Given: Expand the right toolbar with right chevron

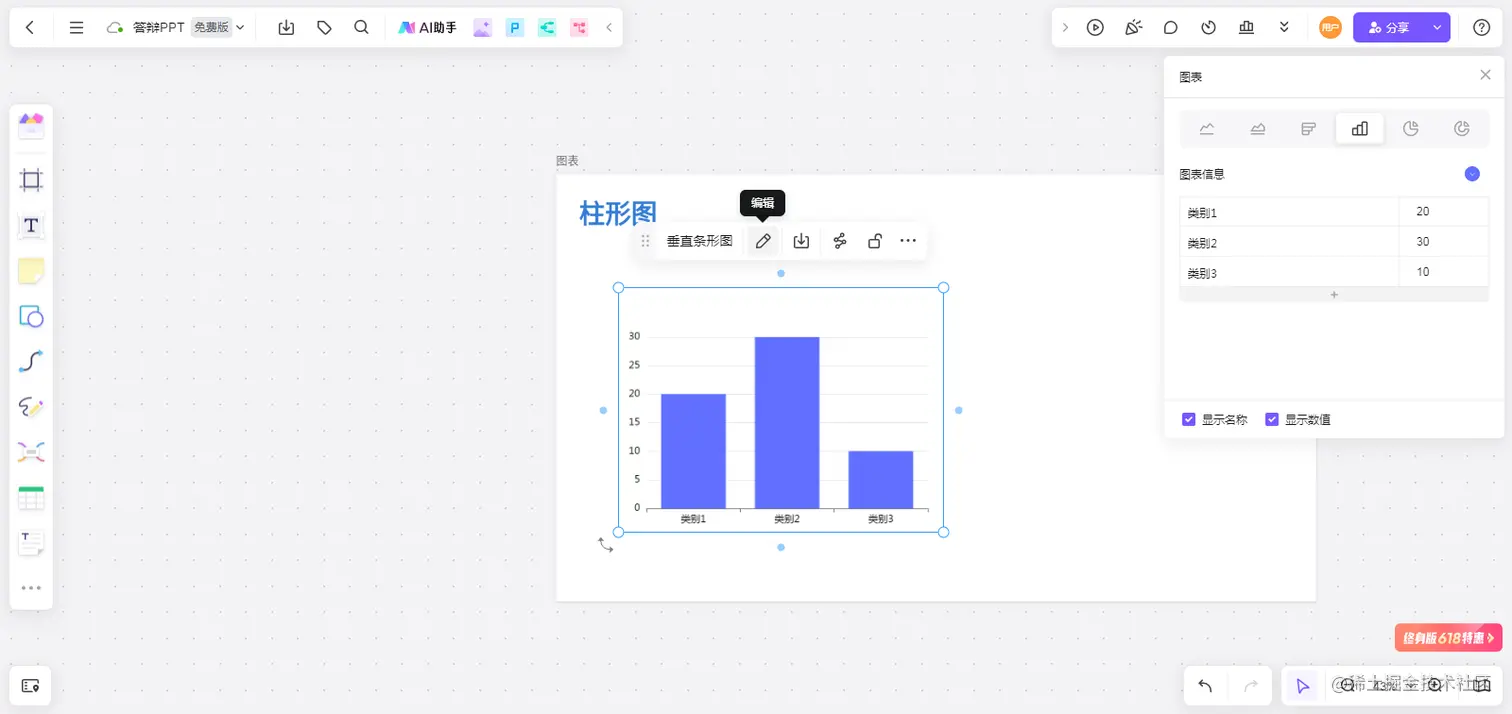Looking at the screenshot, I should [x=1065, y=28].
